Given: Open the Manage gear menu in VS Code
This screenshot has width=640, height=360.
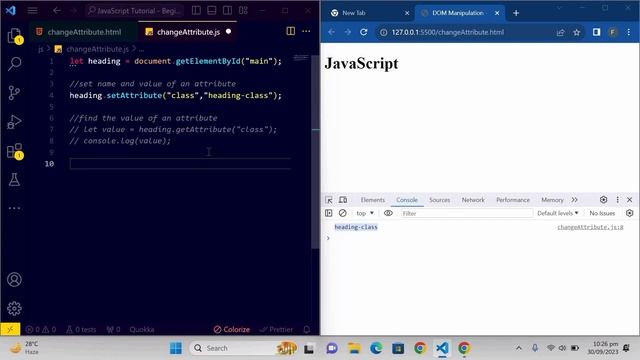Looking at the screenshot, I should click(x=14, y=308).
